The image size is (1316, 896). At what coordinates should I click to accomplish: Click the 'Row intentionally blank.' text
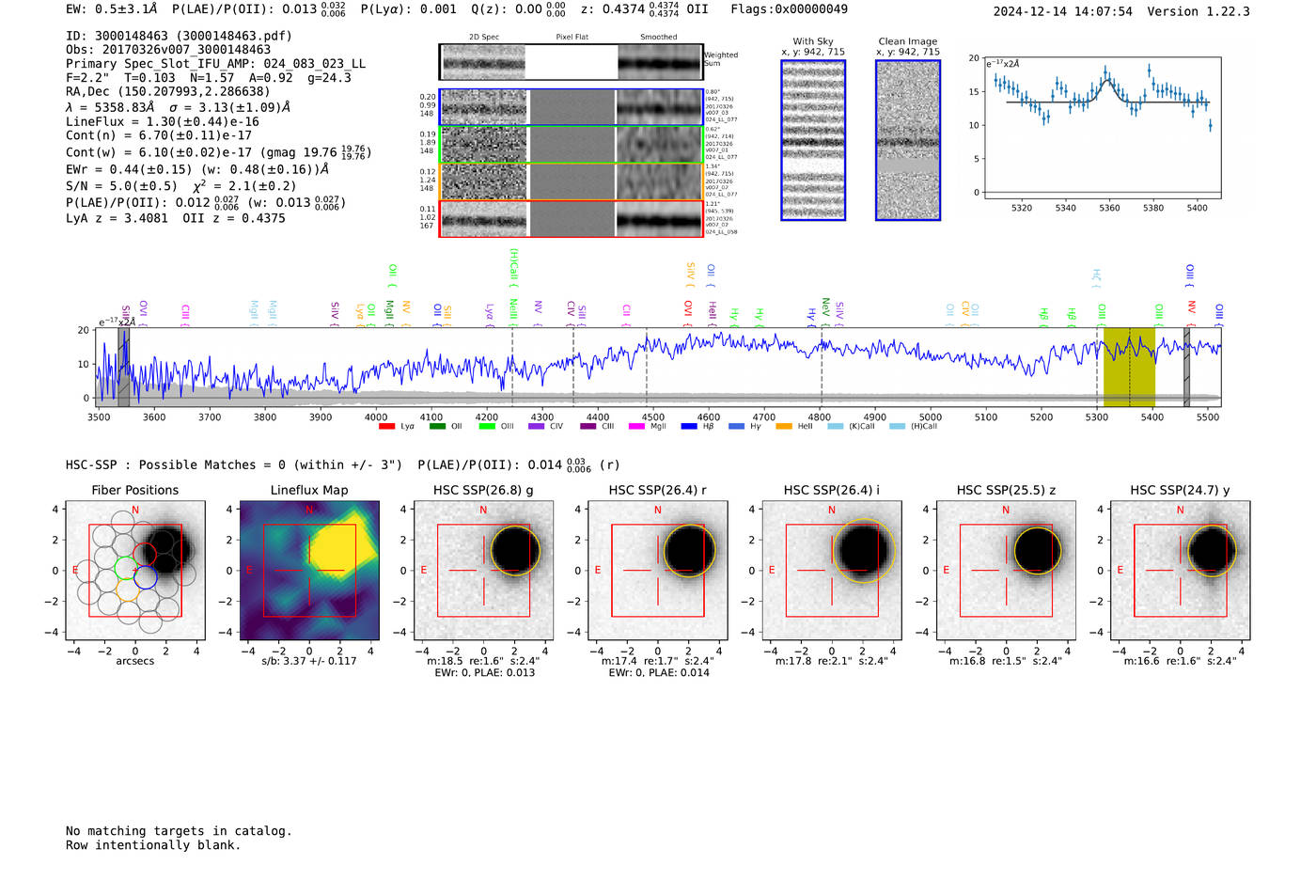pyautogui.click(x=153, y=845)
